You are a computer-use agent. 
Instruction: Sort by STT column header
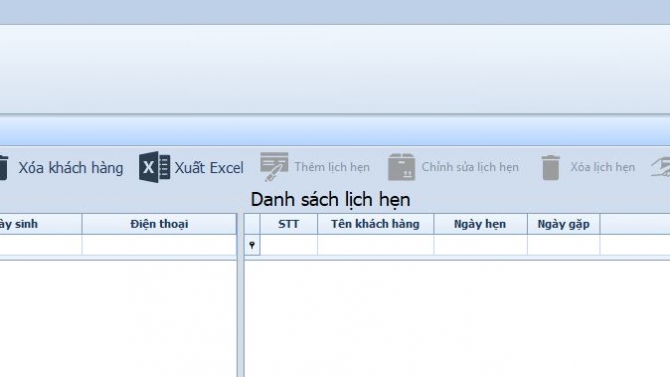pos(288,224)
